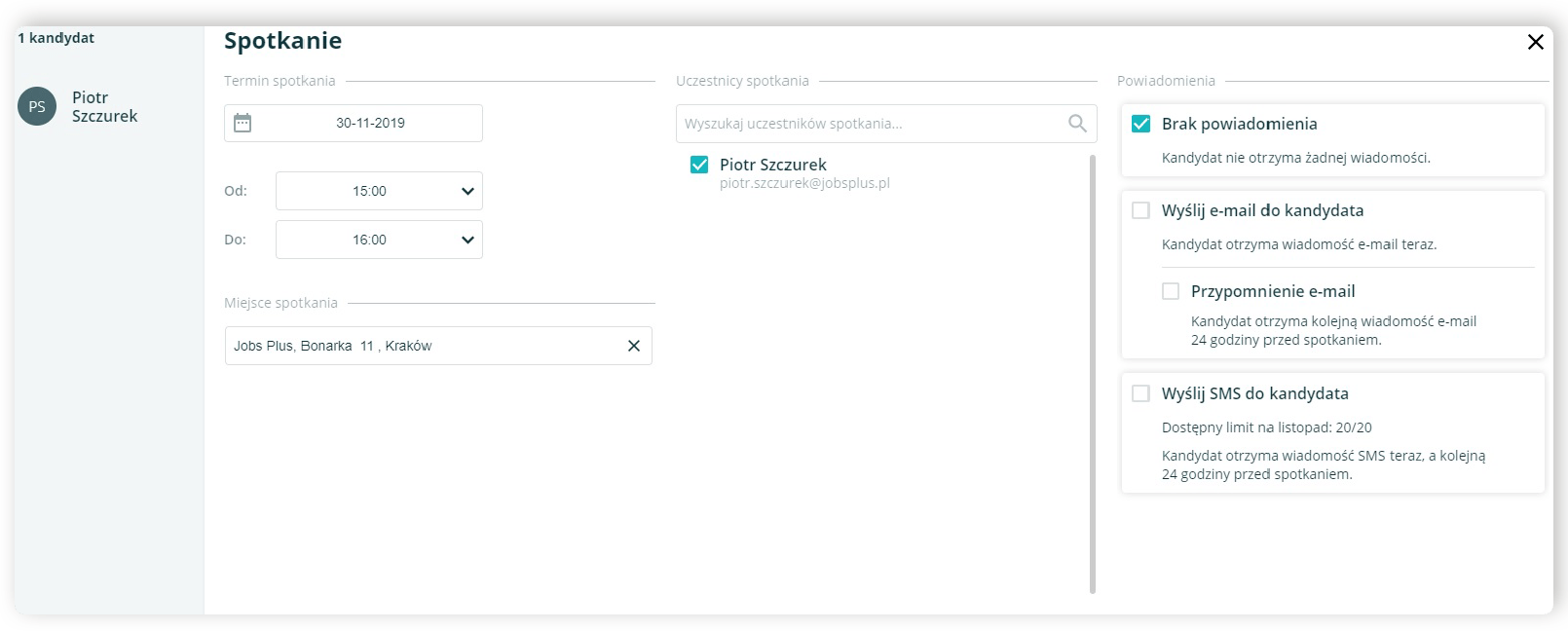Screen dimensions: 1568x631
Task: Select candidate Piotr Szczurek in sidebar
Action: tap(104, 106)
